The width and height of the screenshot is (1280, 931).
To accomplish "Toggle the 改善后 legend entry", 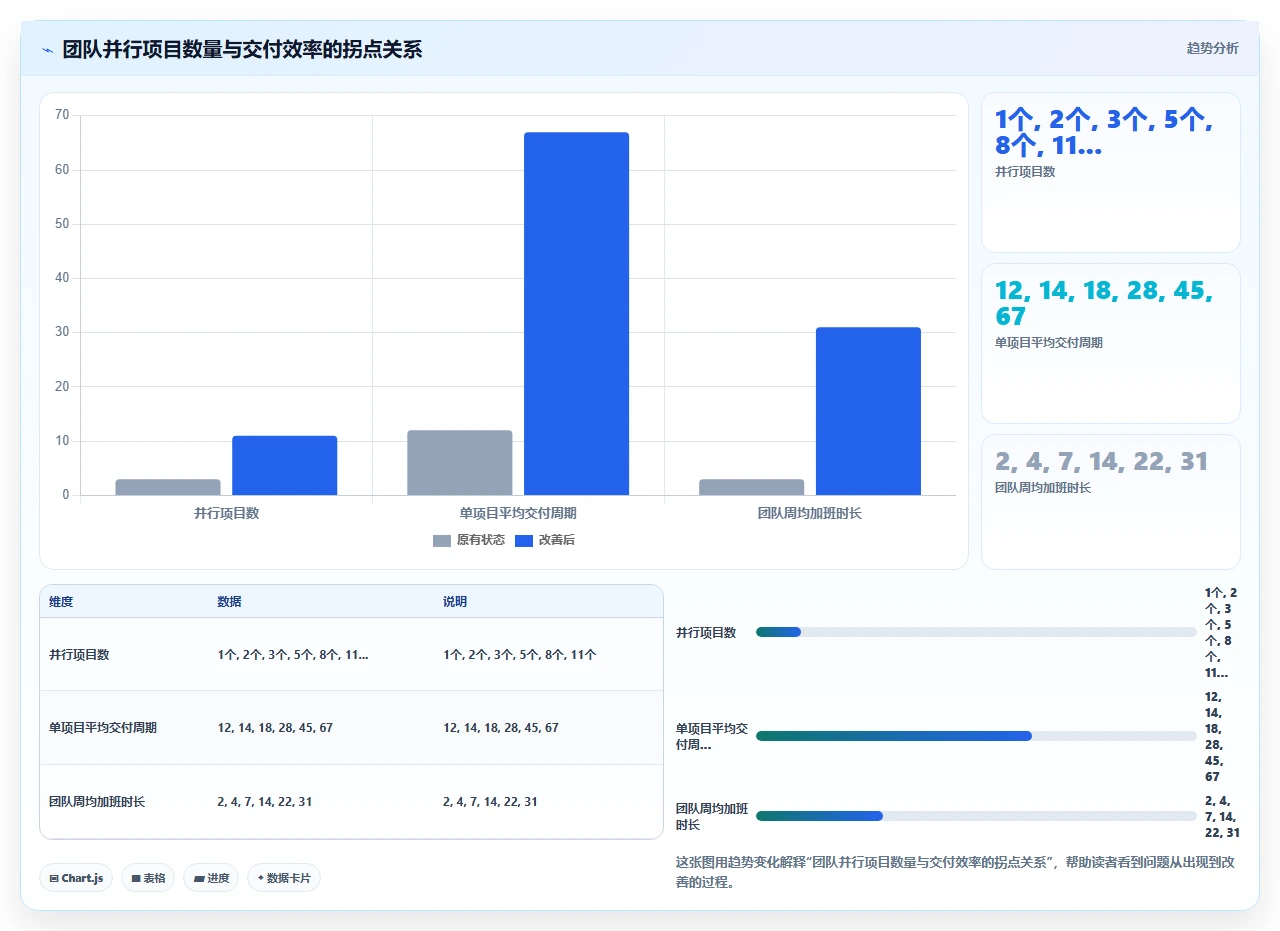I will tap(544, 540).
